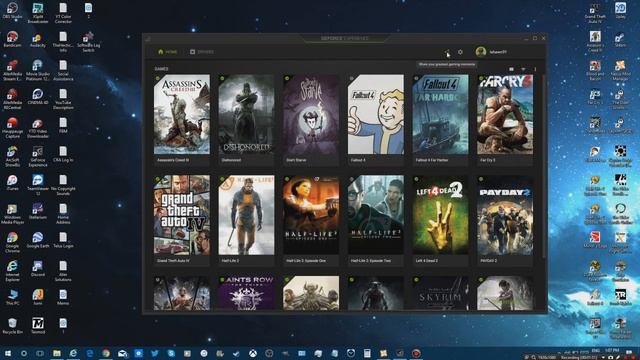
Task: Open Left 4 Dead 2 game tile
Action: click(440, 220)
